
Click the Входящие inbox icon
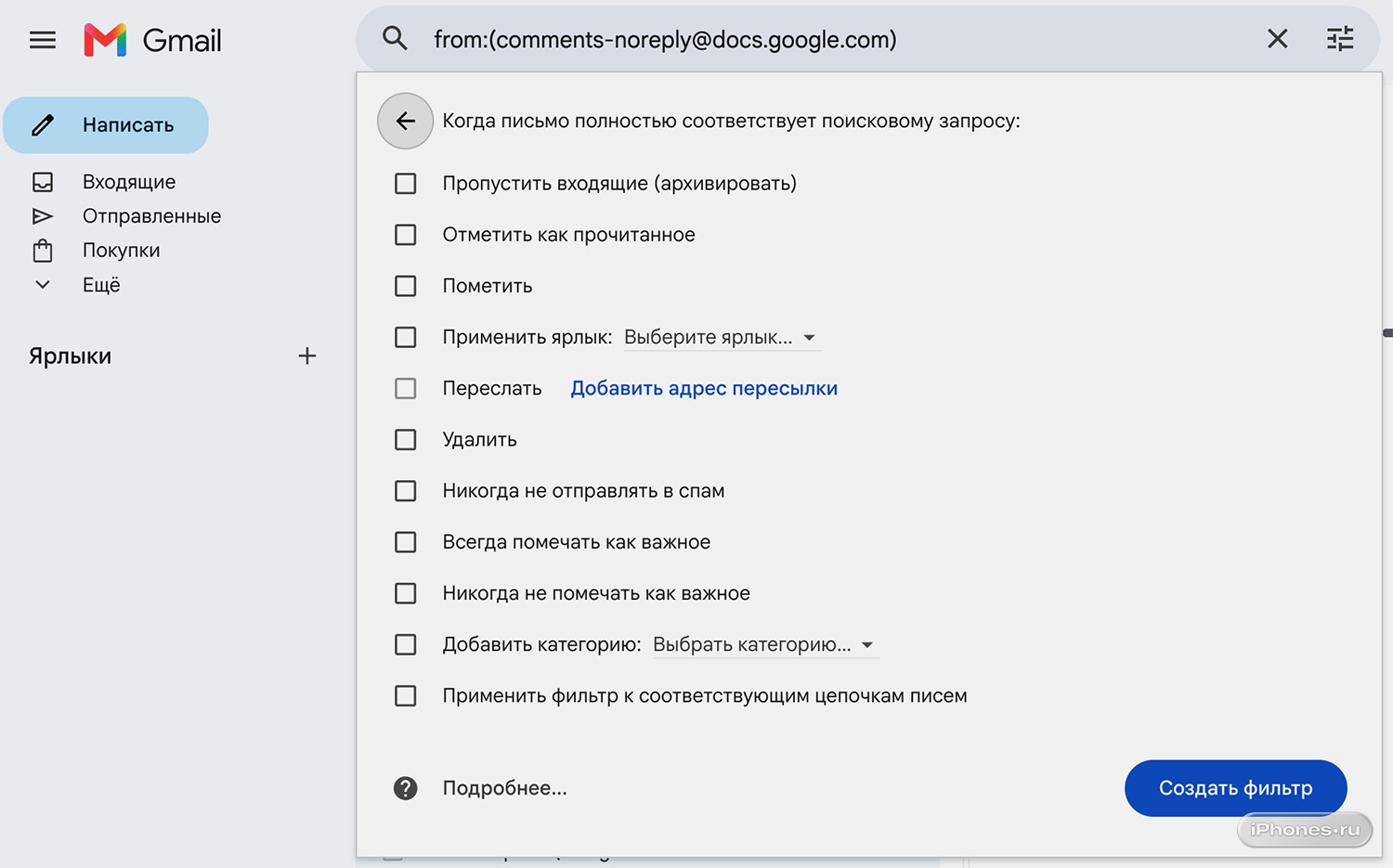[x=43, y=182]
